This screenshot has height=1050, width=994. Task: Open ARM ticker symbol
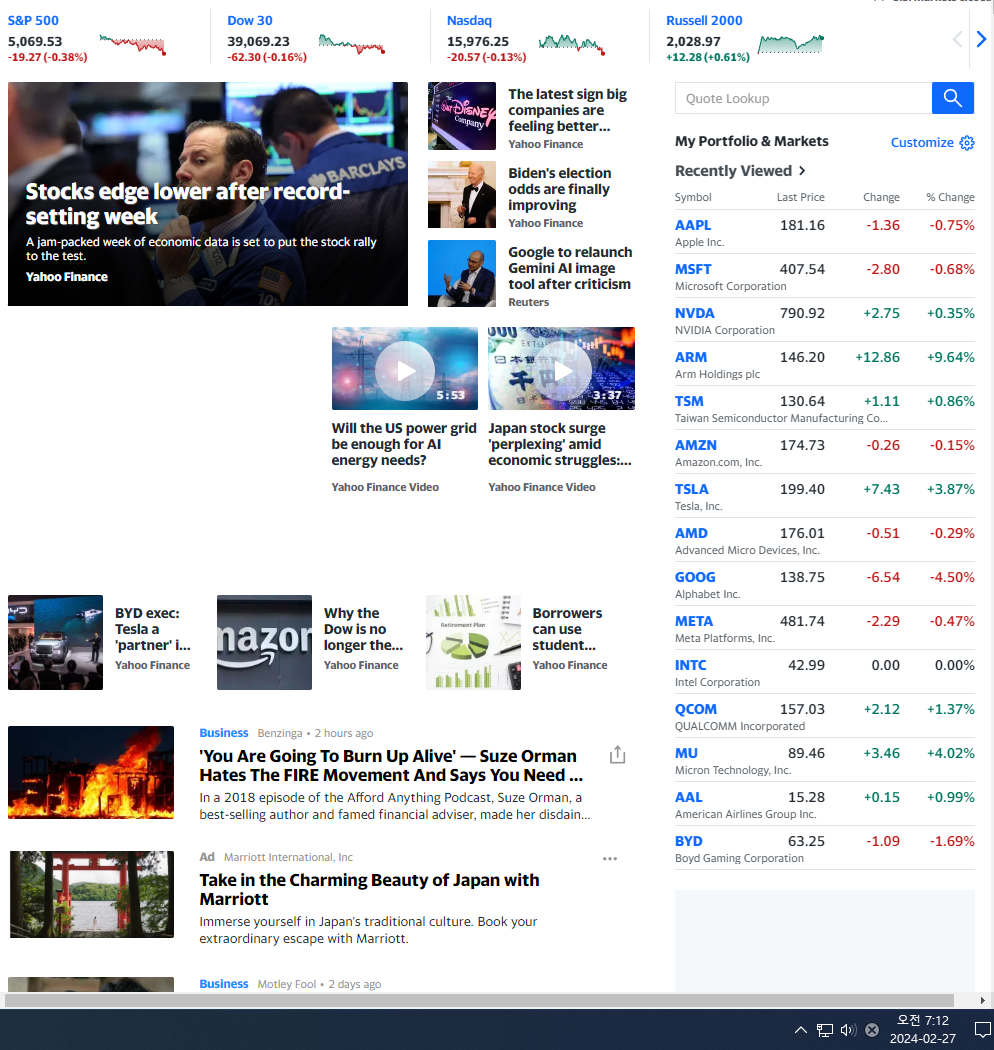pos(691,358)
